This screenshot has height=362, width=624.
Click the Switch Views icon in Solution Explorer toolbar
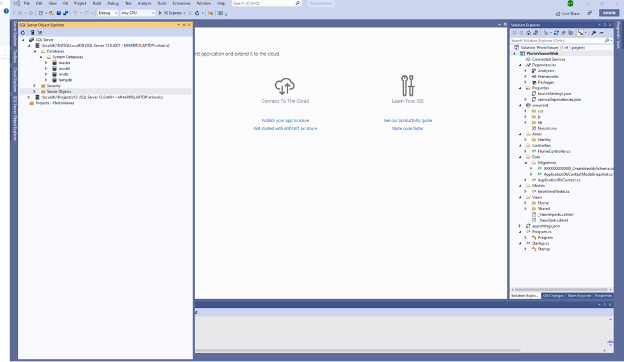tap(535, 33)
